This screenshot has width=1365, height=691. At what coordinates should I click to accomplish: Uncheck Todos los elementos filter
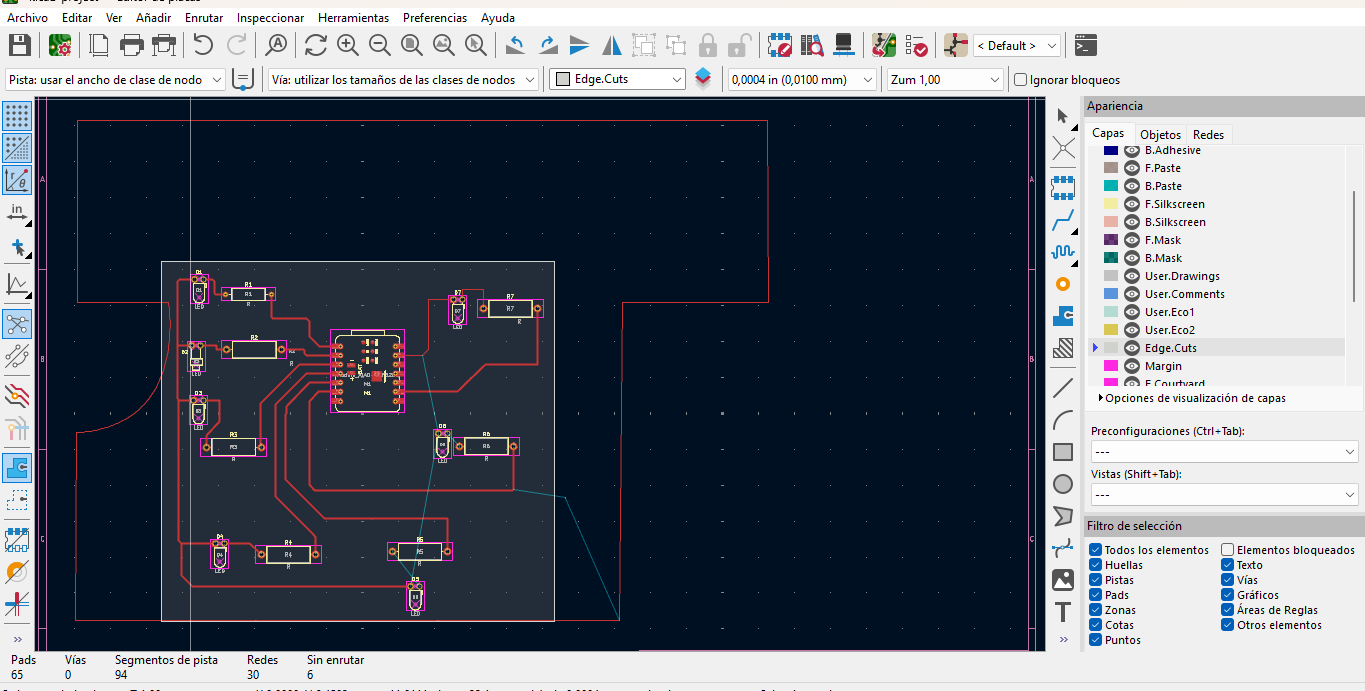(x=1096, y=550)
